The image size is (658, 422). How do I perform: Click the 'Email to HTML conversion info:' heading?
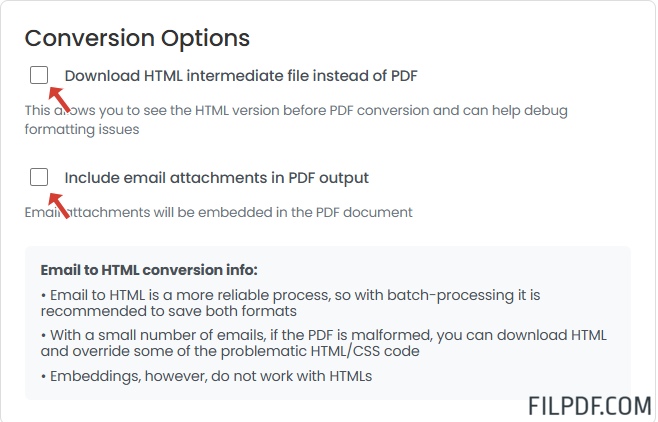click(x=149, y=270)
